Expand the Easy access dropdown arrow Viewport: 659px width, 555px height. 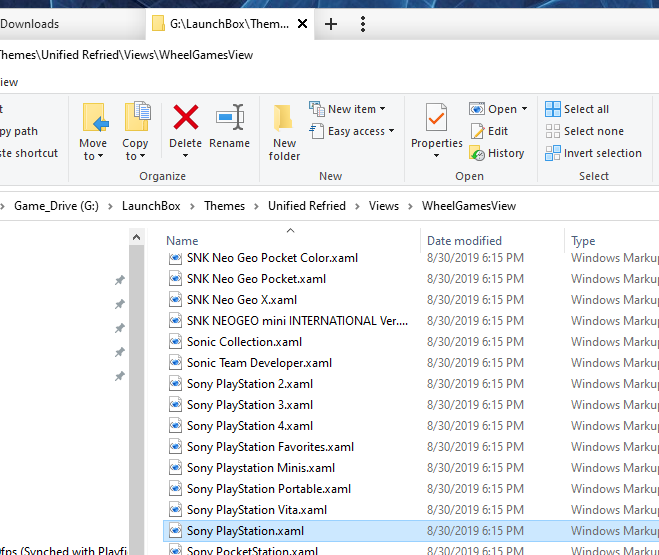(x=391, y=131)
